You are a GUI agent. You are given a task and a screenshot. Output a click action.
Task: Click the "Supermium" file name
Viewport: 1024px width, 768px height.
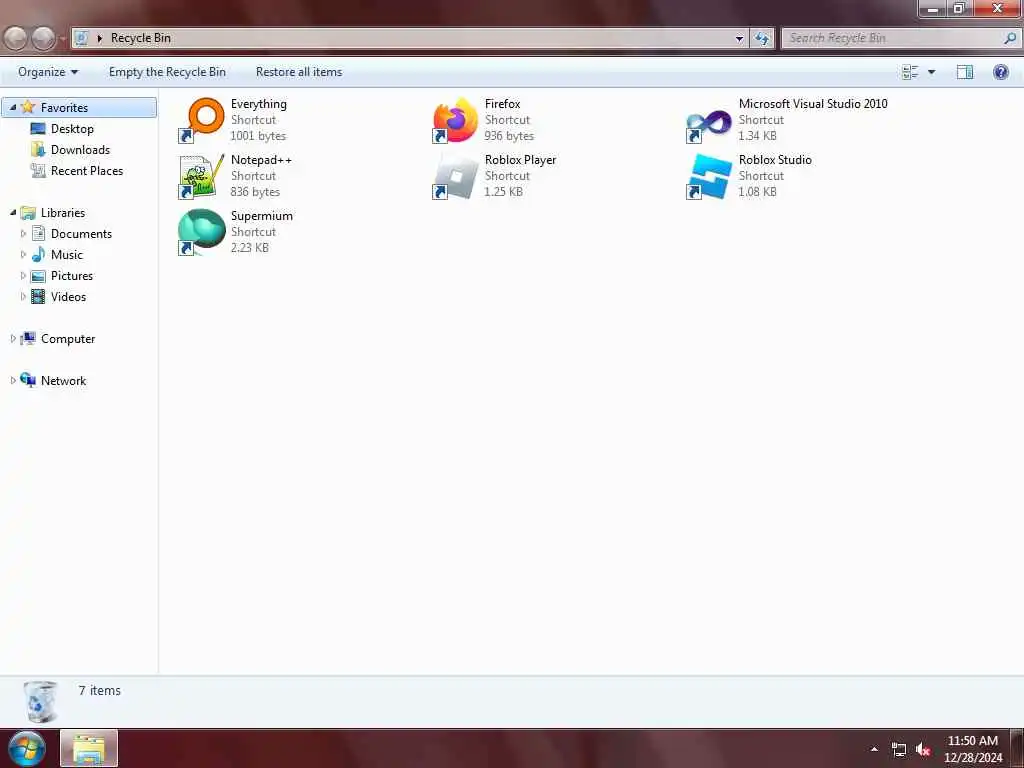pos(262,216)
